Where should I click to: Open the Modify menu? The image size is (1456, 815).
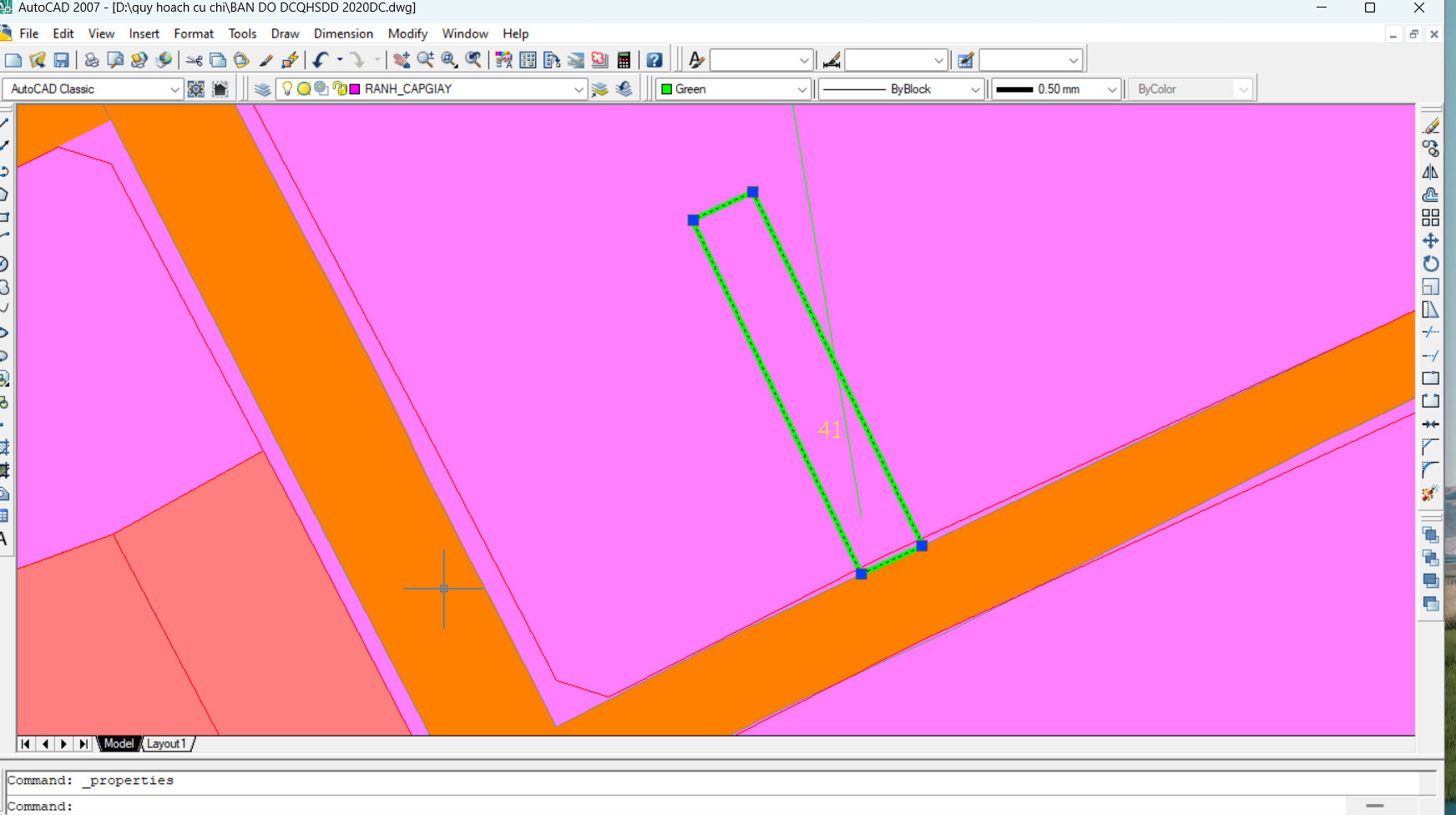coord(407,33)
